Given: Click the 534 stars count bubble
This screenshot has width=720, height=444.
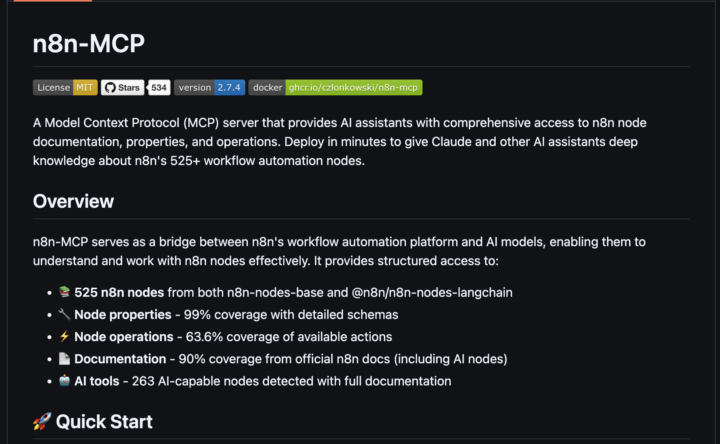Looking at the screenshot, I should pos(158,88).
